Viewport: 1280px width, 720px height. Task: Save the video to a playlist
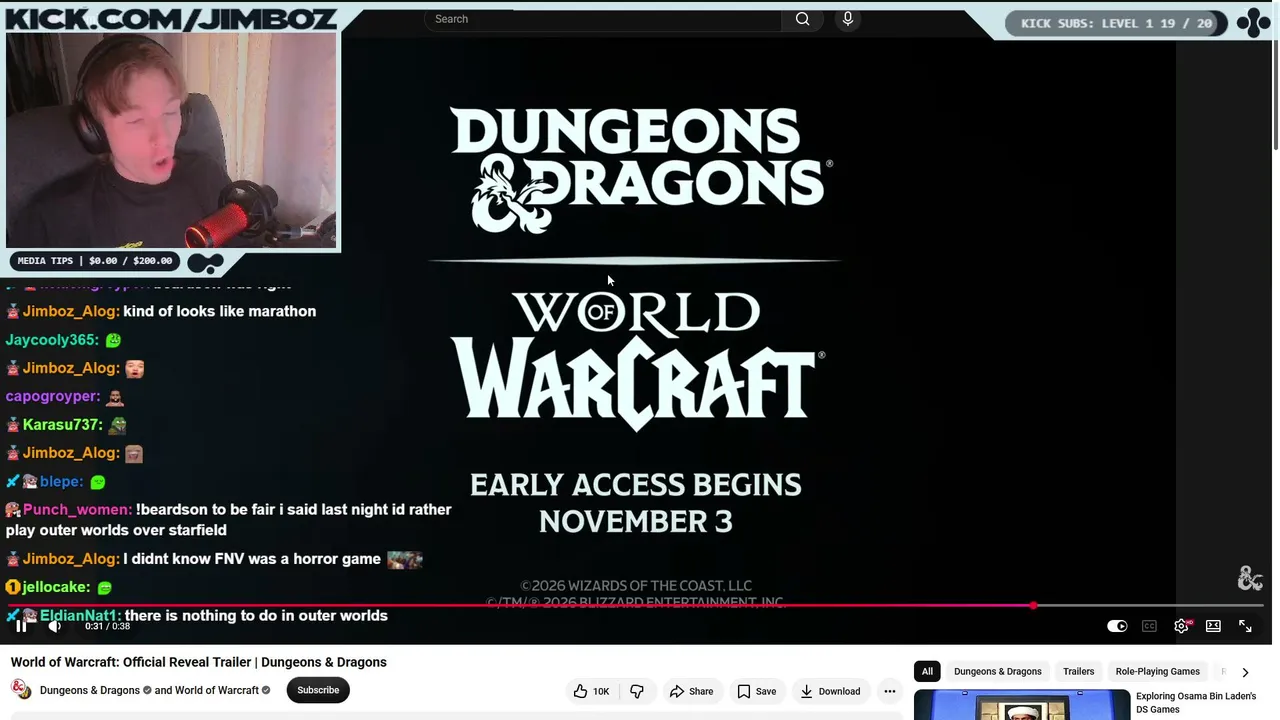pyautogui.click(x=756, y=691)
